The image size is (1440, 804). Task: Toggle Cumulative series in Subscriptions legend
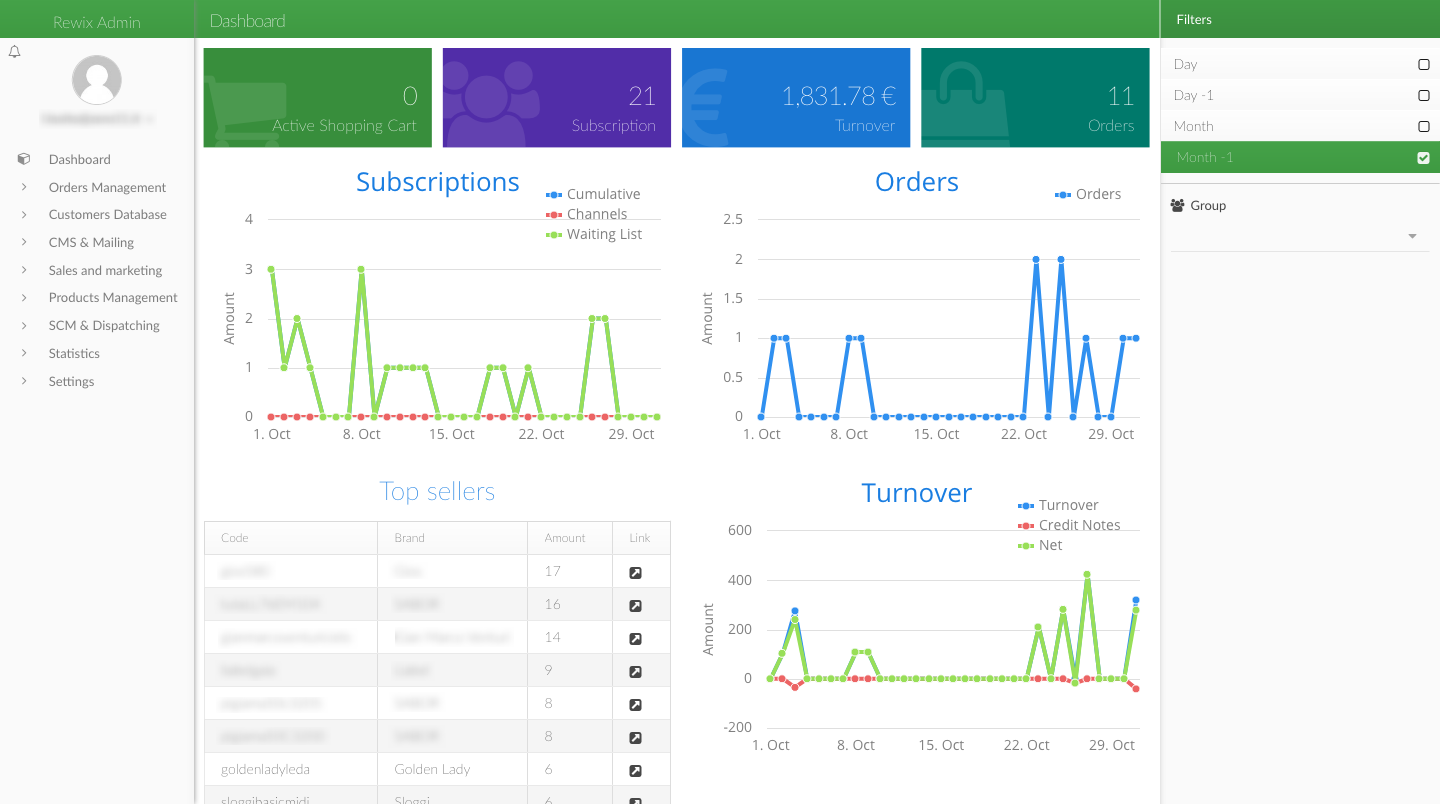[593, 194]
